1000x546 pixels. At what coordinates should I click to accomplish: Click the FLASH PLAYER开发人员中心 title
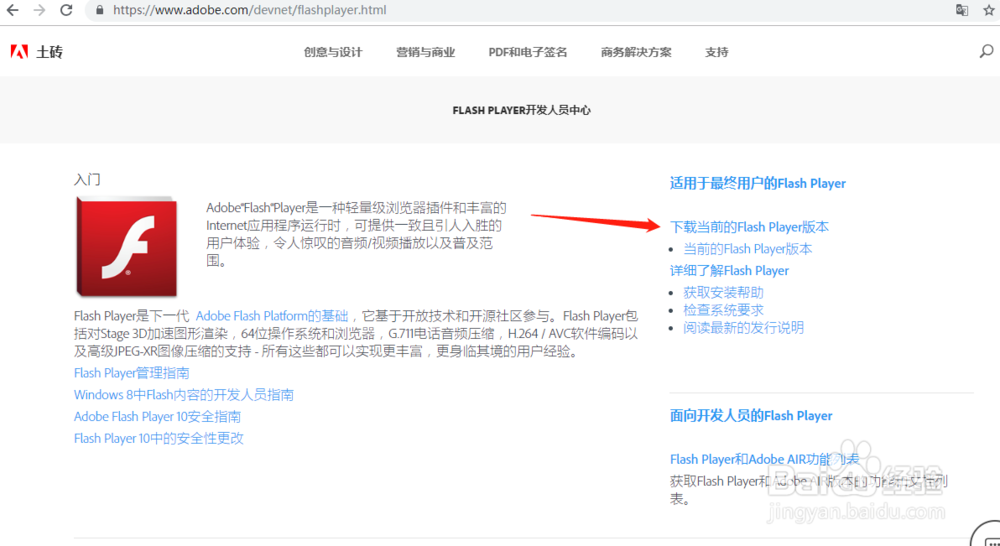(522, 110)
